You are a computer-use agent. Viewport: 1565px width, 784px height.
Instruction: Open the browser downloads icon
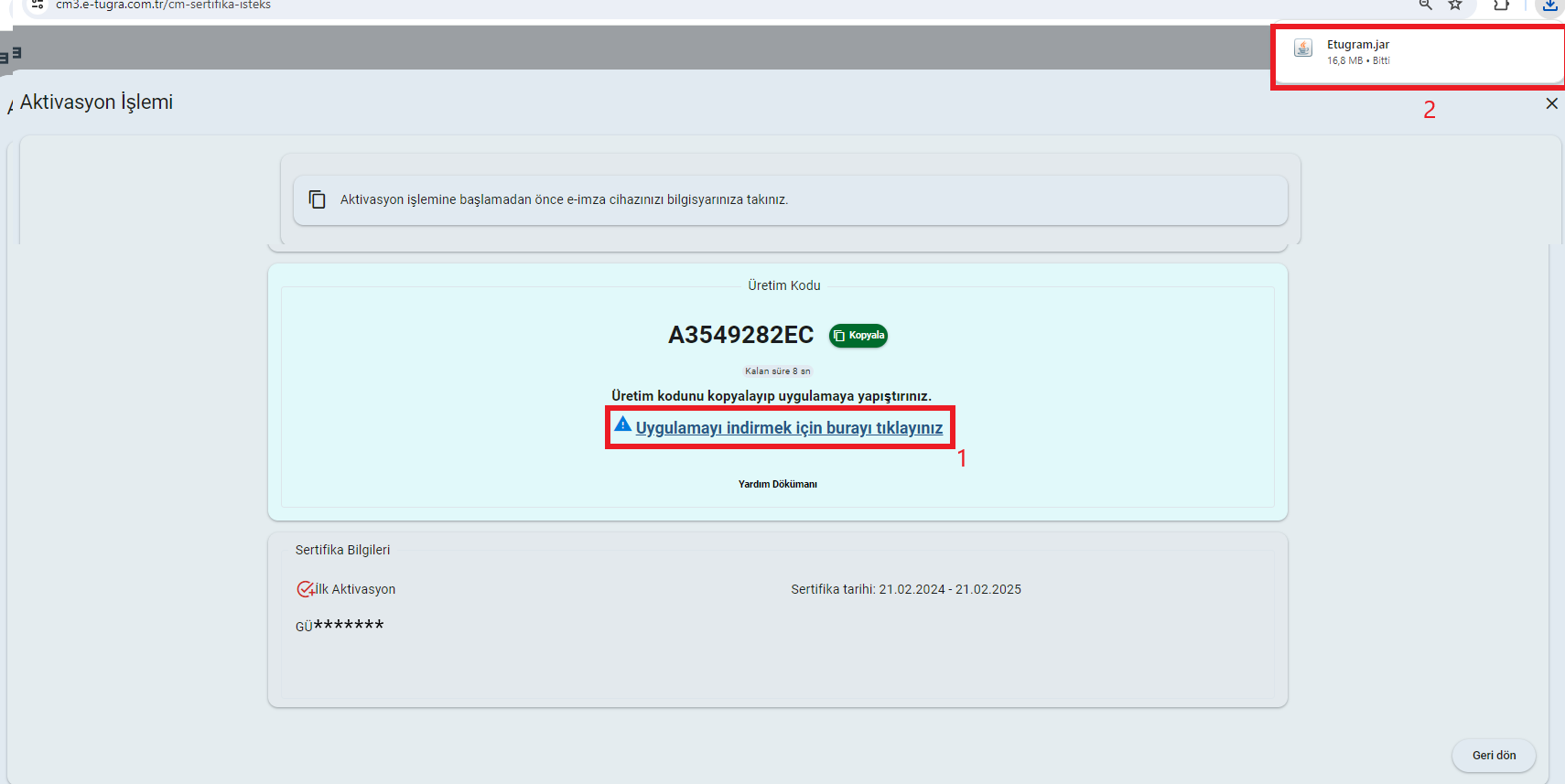1549,5
